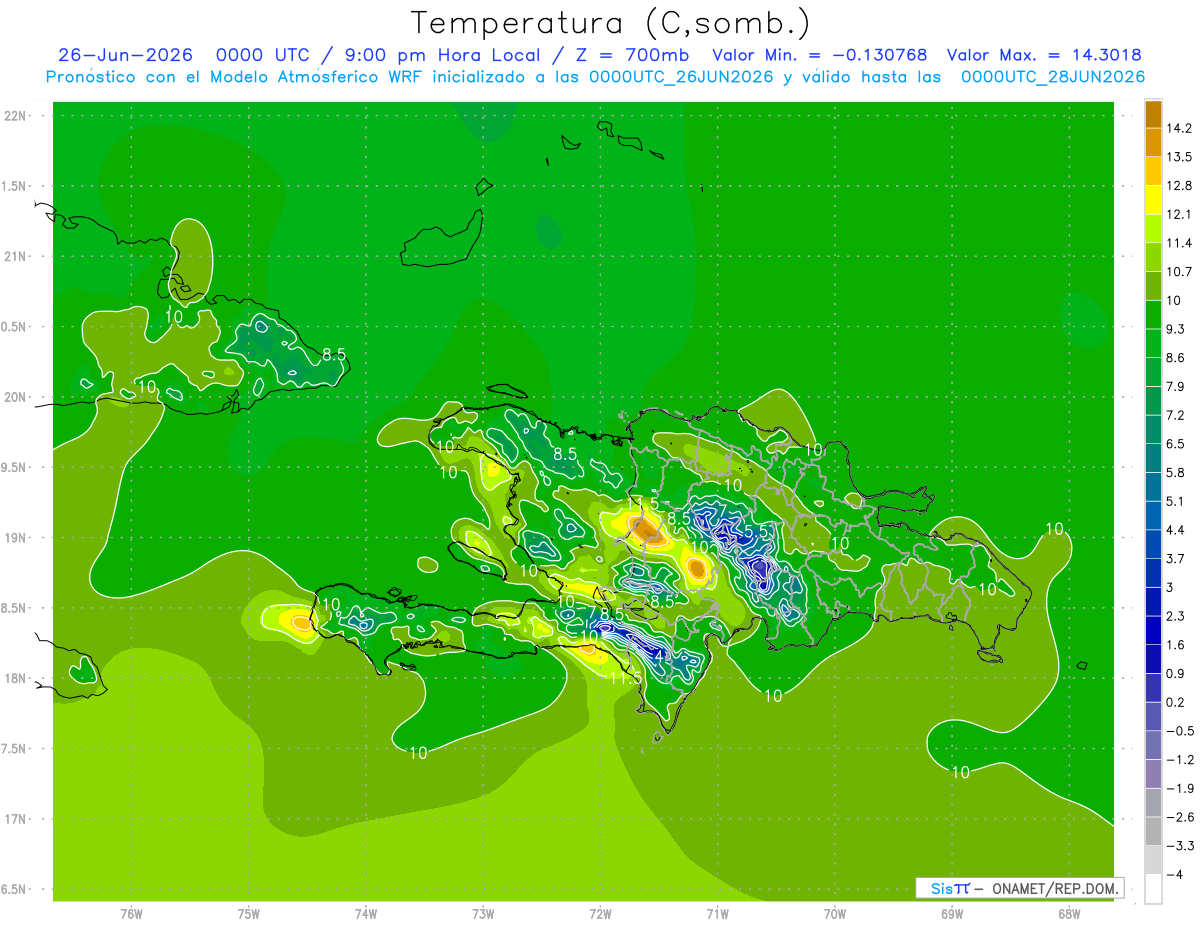Screen dimensions: 1200x927
Task: Select the green legend swatch between 9.3 and 10
Action: coord(1153,315)
